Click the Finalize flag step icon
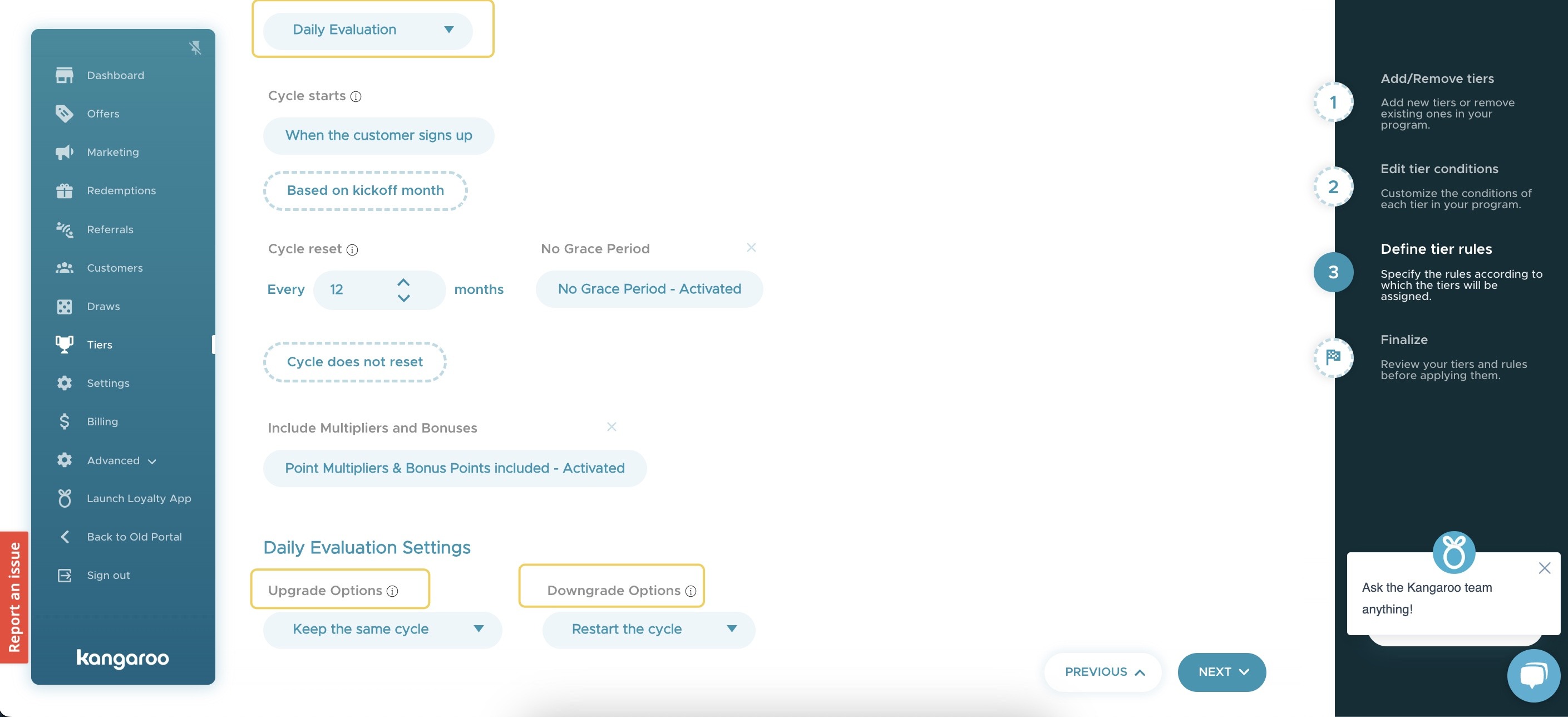Viewport: 1568px width, 717px height. [x=1333, y=357]
